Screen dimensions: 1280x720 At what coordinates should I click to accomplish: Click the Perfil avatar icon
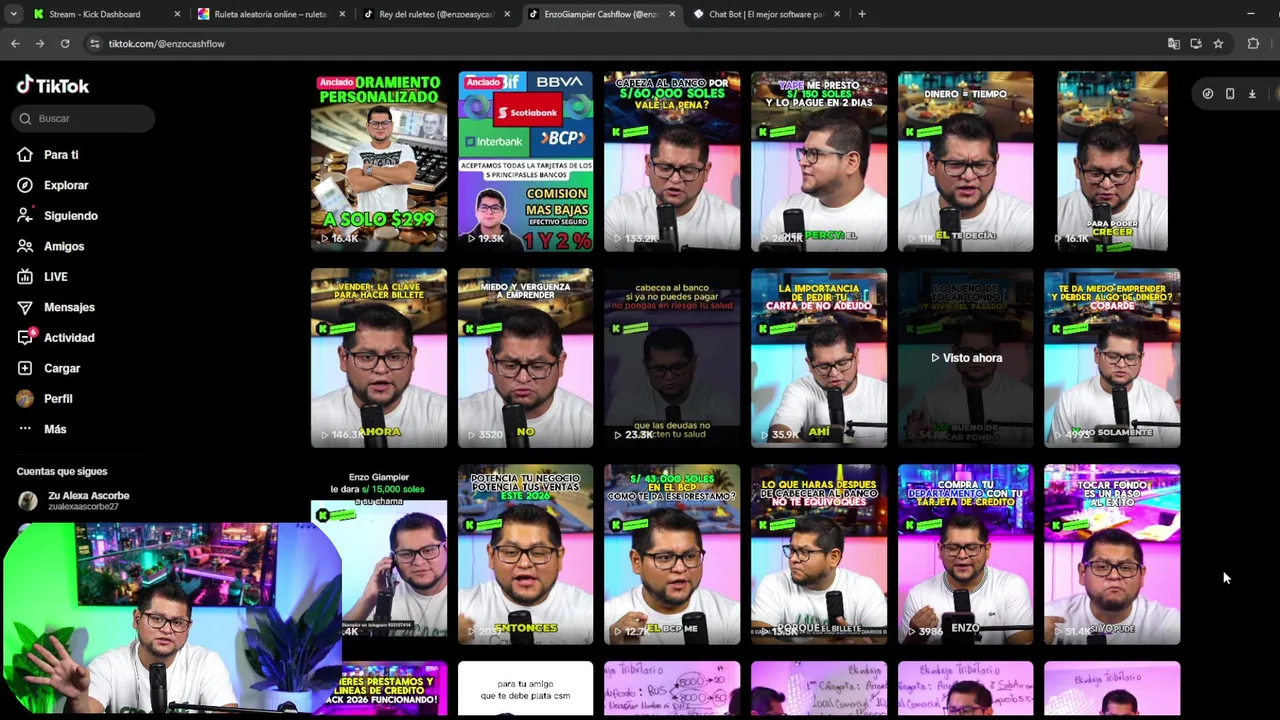point(25,399)
